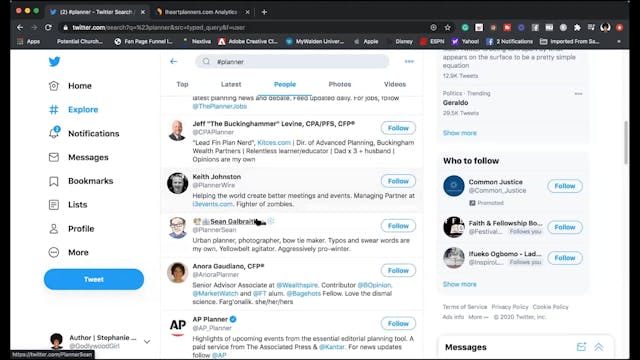
Task: Open Common Justice avatar
Action: [x=453, y=186]
